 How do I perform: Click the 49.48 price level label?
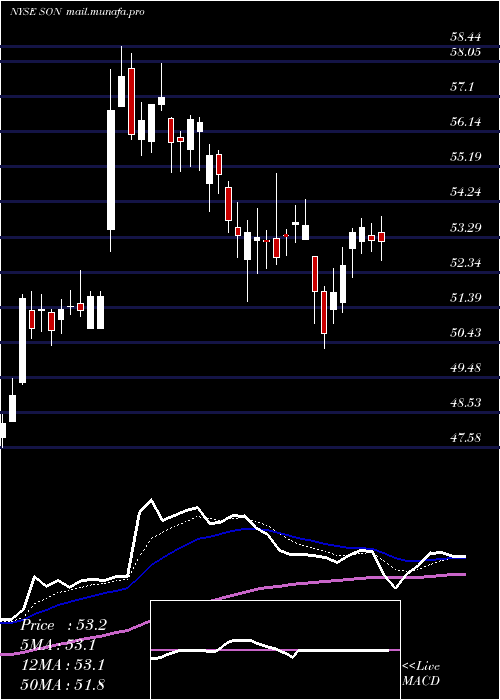click(x=465, y=368)
